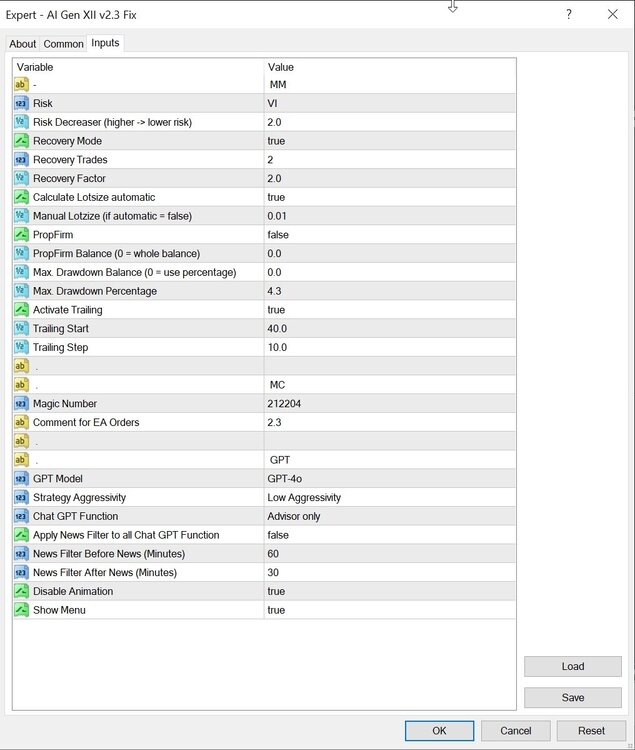The width and height of the screenshot is (635, 750).
Task: Click the boolean icon beside Disable Animation
Action: [21, 591]
